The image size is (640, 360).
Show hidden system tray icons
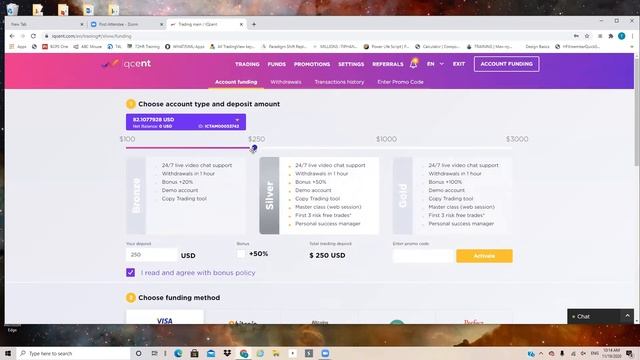tap(541, 353)
